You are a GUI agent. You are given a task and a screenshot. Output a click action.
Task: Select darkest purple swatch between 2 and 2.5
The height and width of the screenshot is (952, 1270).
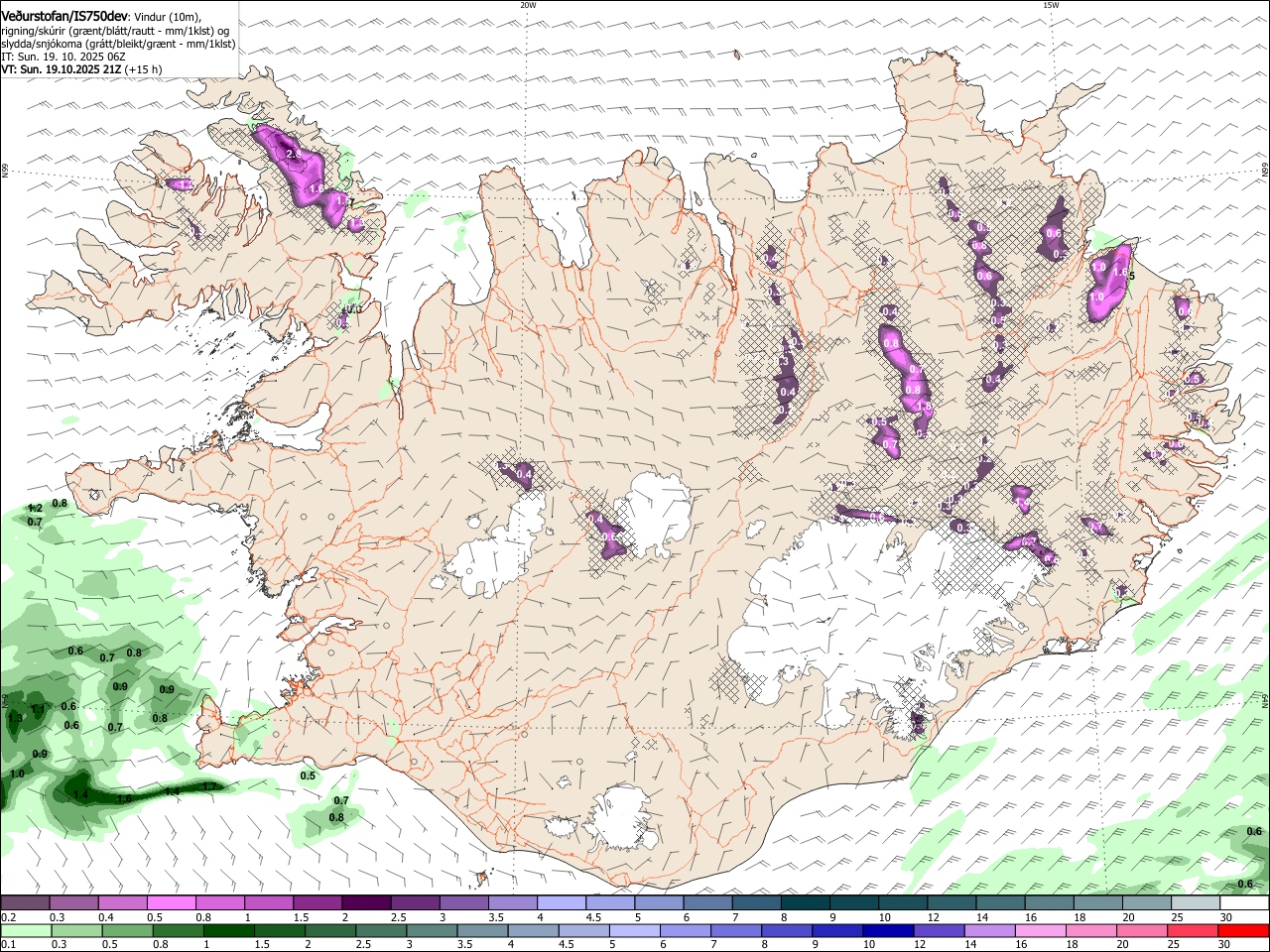click(365, 902)
